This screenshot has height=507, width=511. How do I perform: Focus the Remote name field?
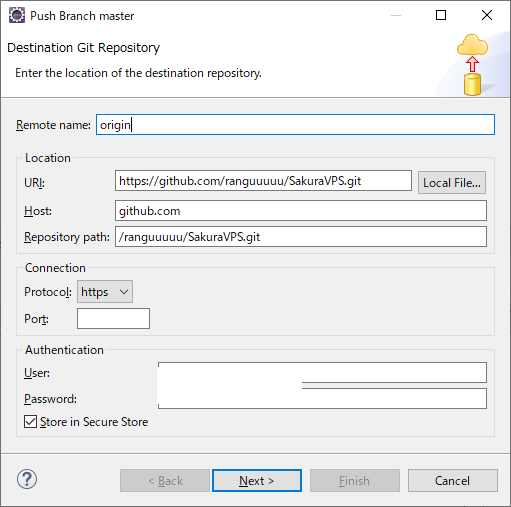click(x=295, y=125)
